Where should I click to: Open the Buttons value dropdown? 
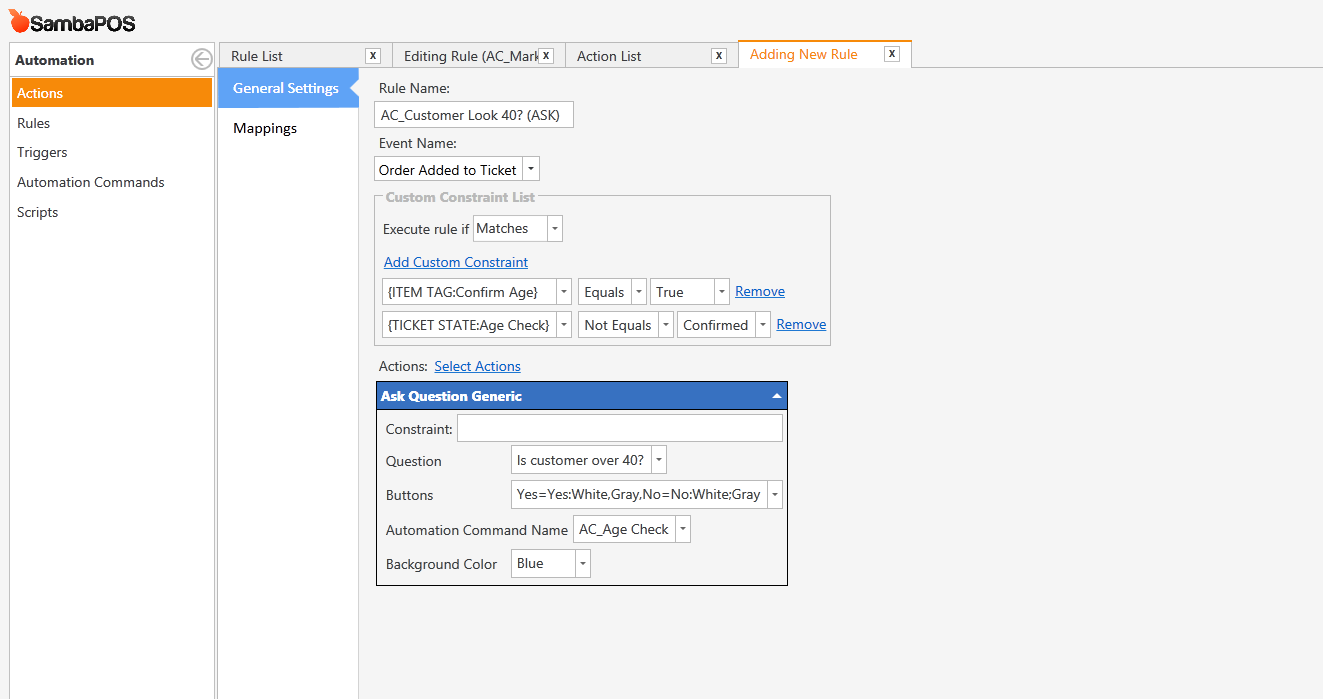[775, 494]
